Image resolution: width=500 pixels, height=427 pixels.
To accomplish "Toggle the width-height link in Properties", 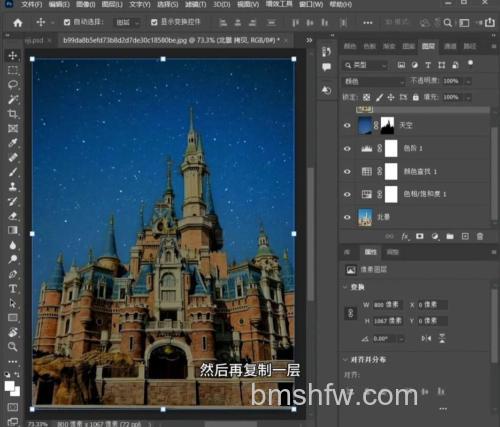I will pyautogui.click(x=351, y=313).
